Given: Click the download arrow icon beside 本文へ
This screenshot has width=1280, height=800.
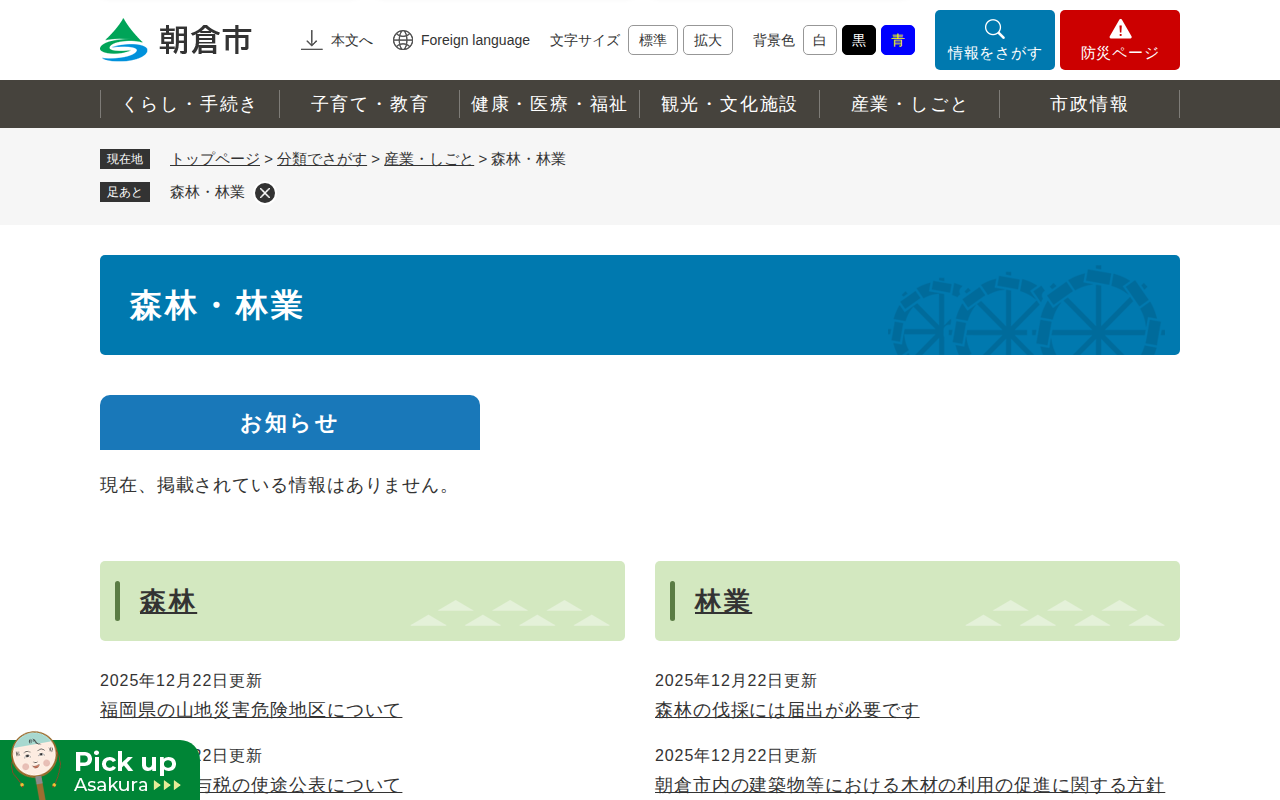Looking at the screenshot, I should pyautogui.click(x=312, y=40).
